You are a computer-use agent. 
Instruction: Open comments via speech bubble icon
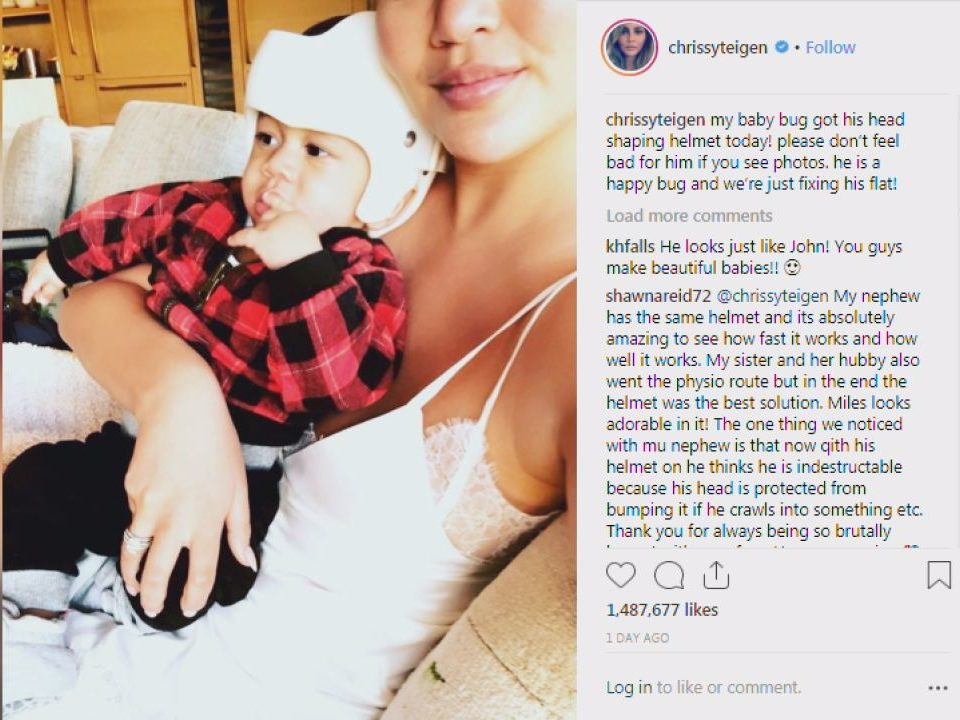click(669, 576)
